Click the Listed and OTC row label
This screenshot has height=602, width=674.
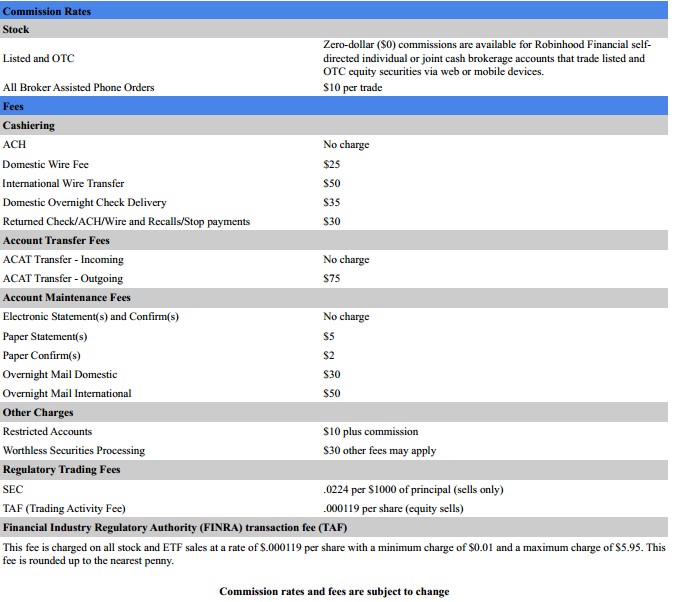tap(38, 58)
